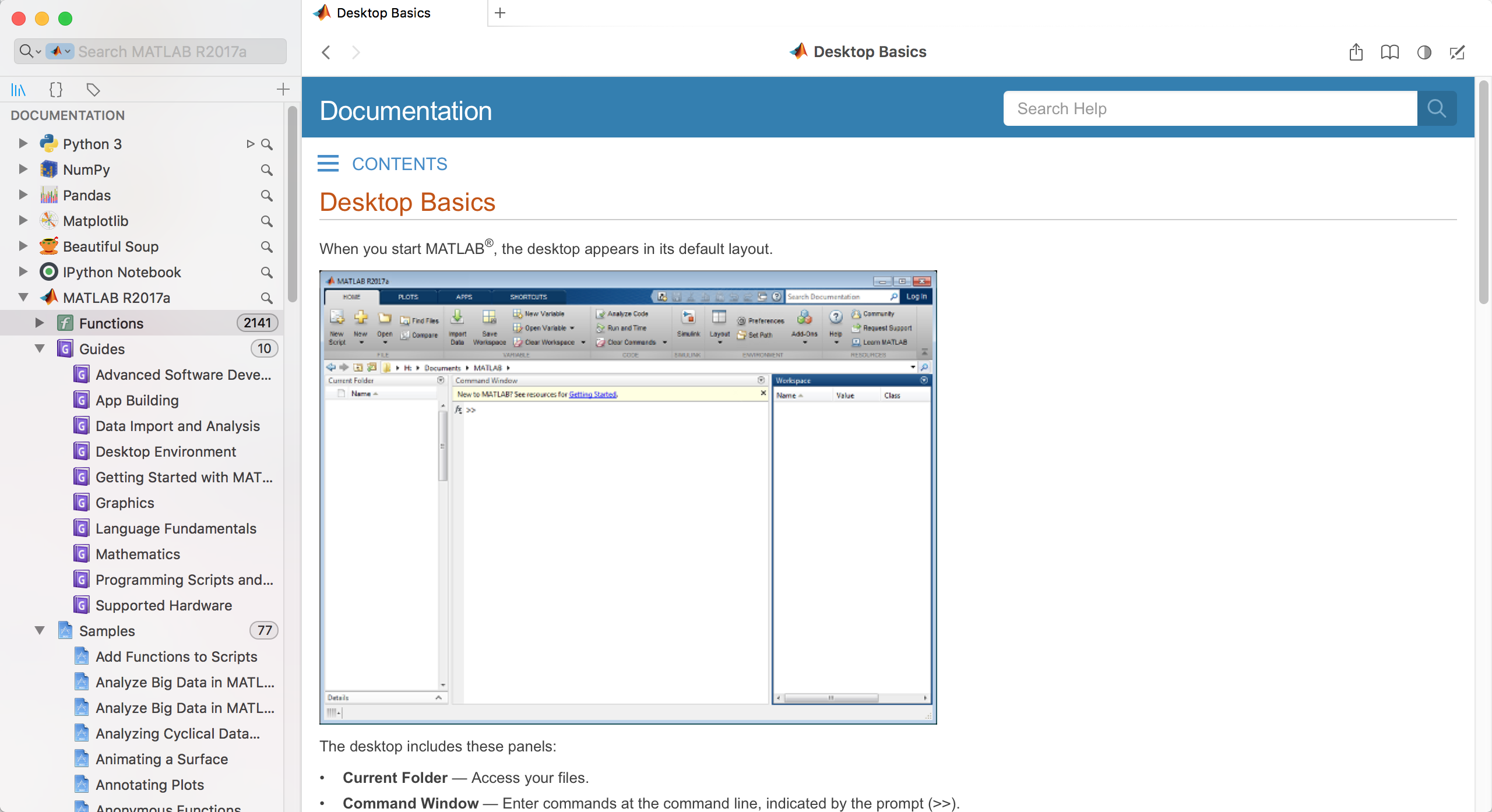Expand the Functions group
This screenshot has height=812, width=1492.
40,323
